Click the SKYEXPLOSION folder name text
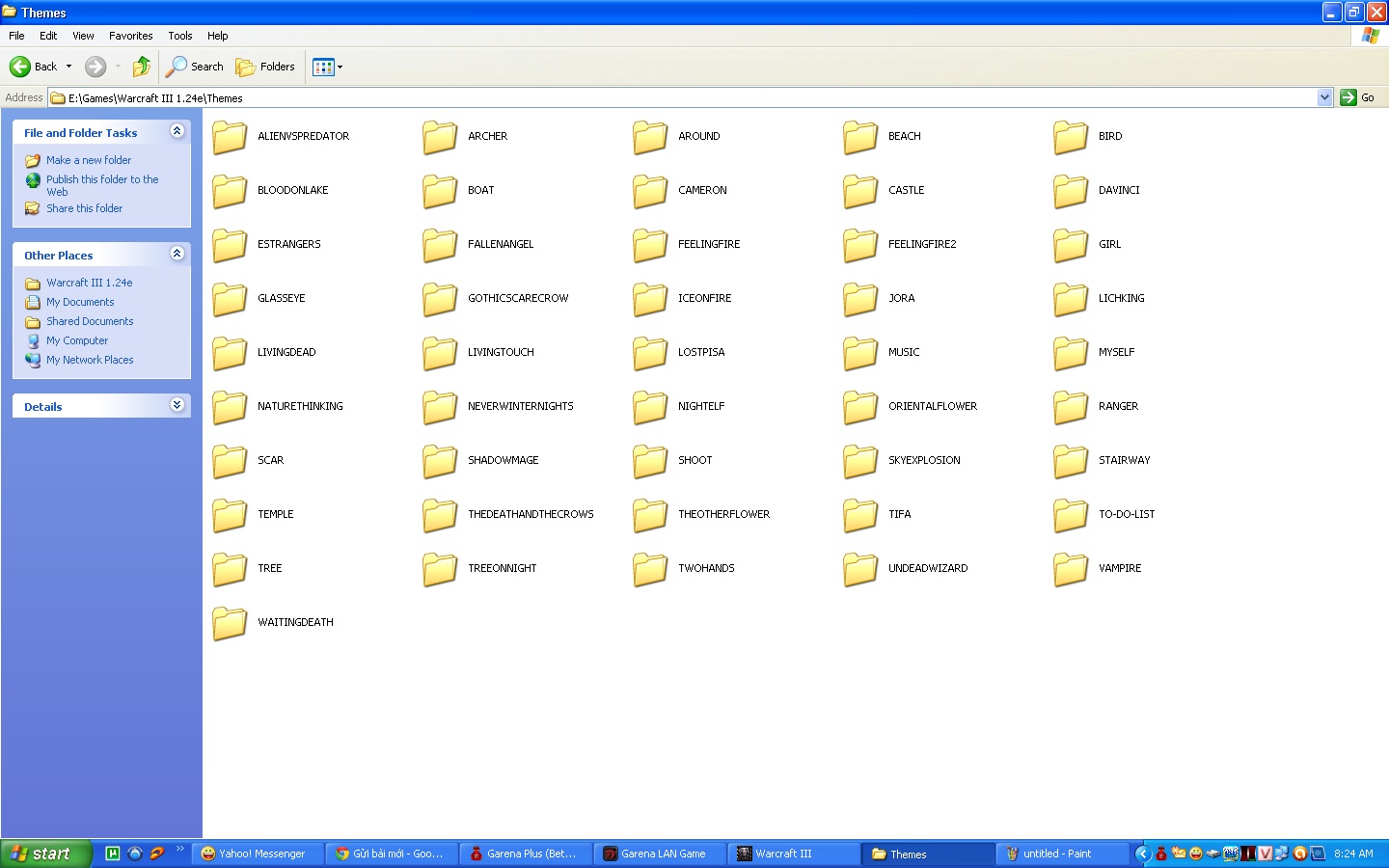 pyautogui.click(x=924, y=461)
